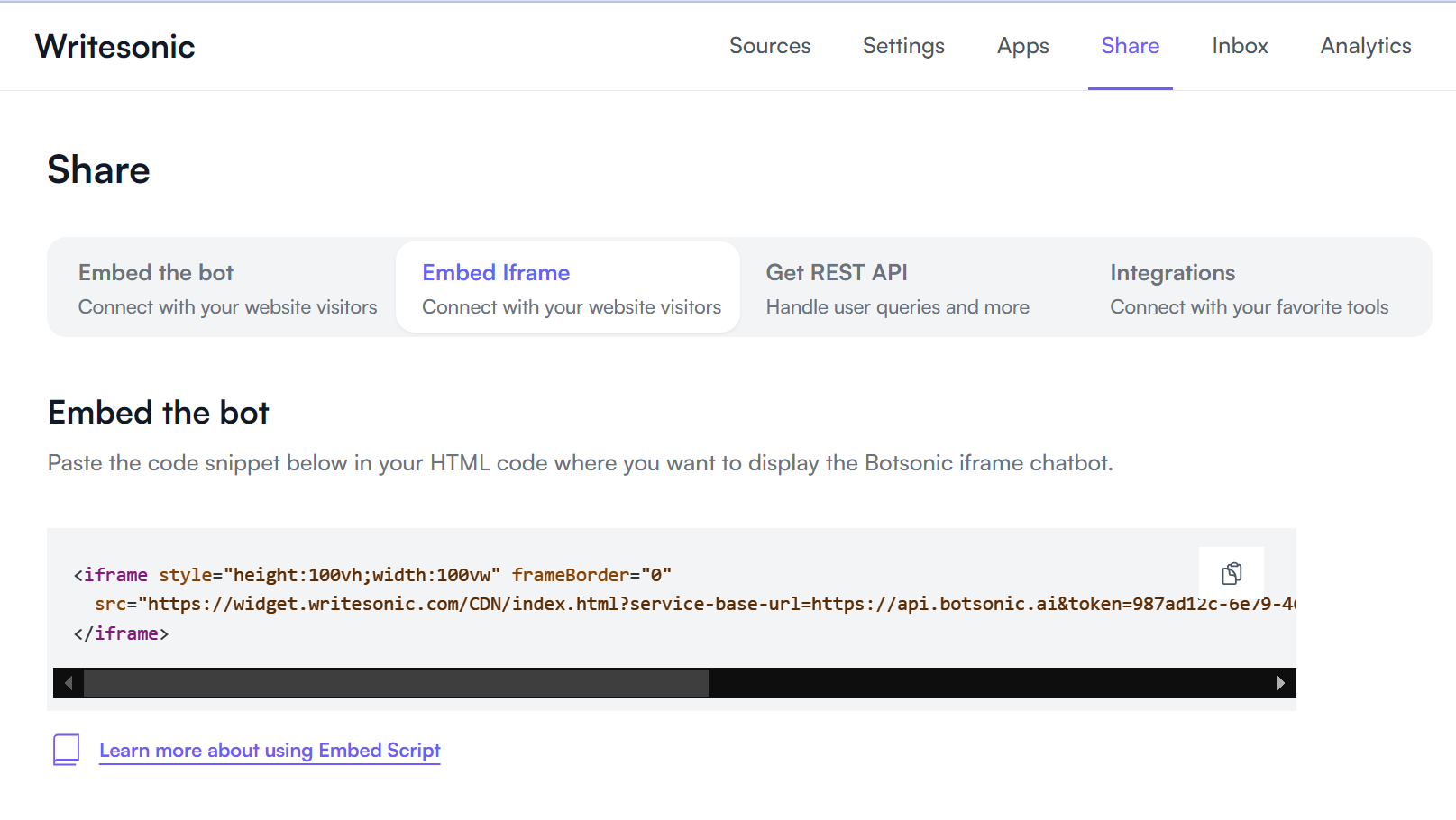Screen dimensions: 1456x820
Task: Select the Embed Iframe option
Action: click(x=568, y=287)
